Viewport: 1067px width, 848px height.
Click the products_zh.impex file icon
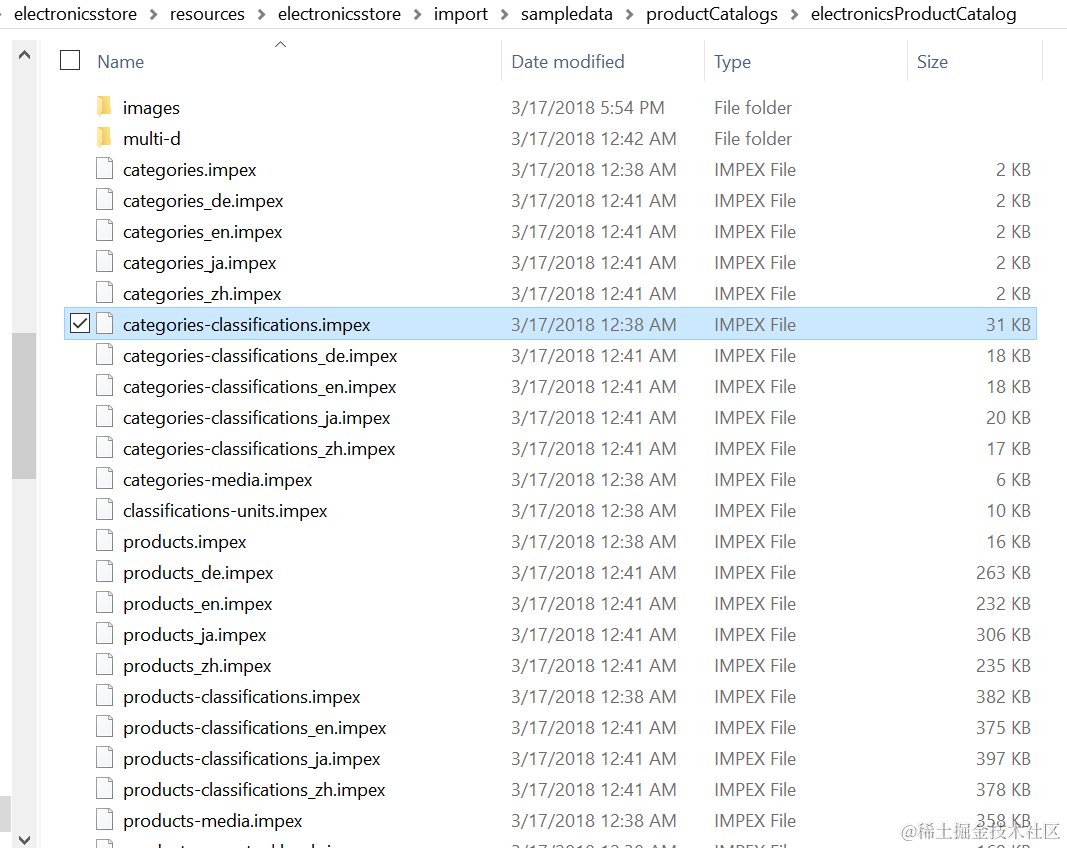coord(104,664)
